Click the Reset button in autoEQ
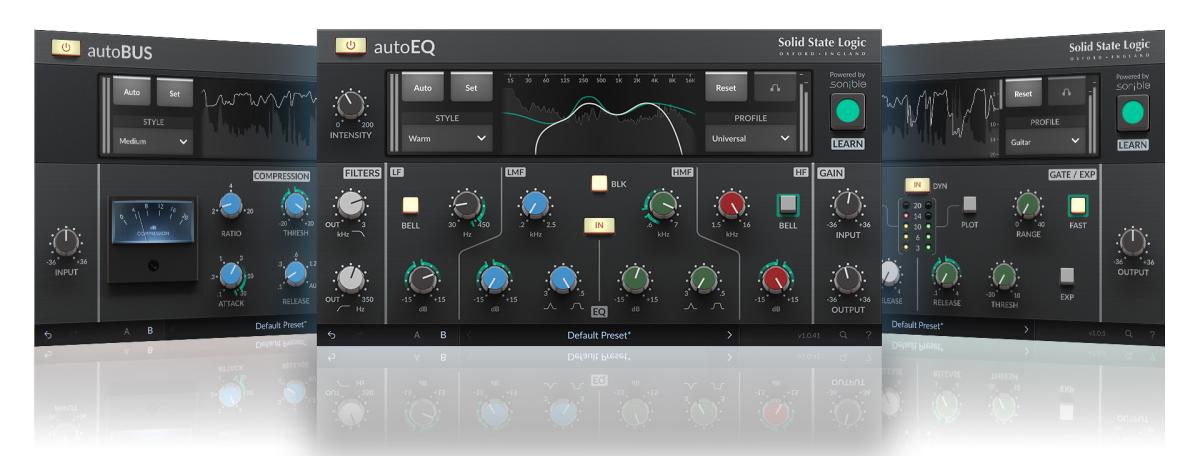This screenshot has width=1200, height=456. click(725, 88)
